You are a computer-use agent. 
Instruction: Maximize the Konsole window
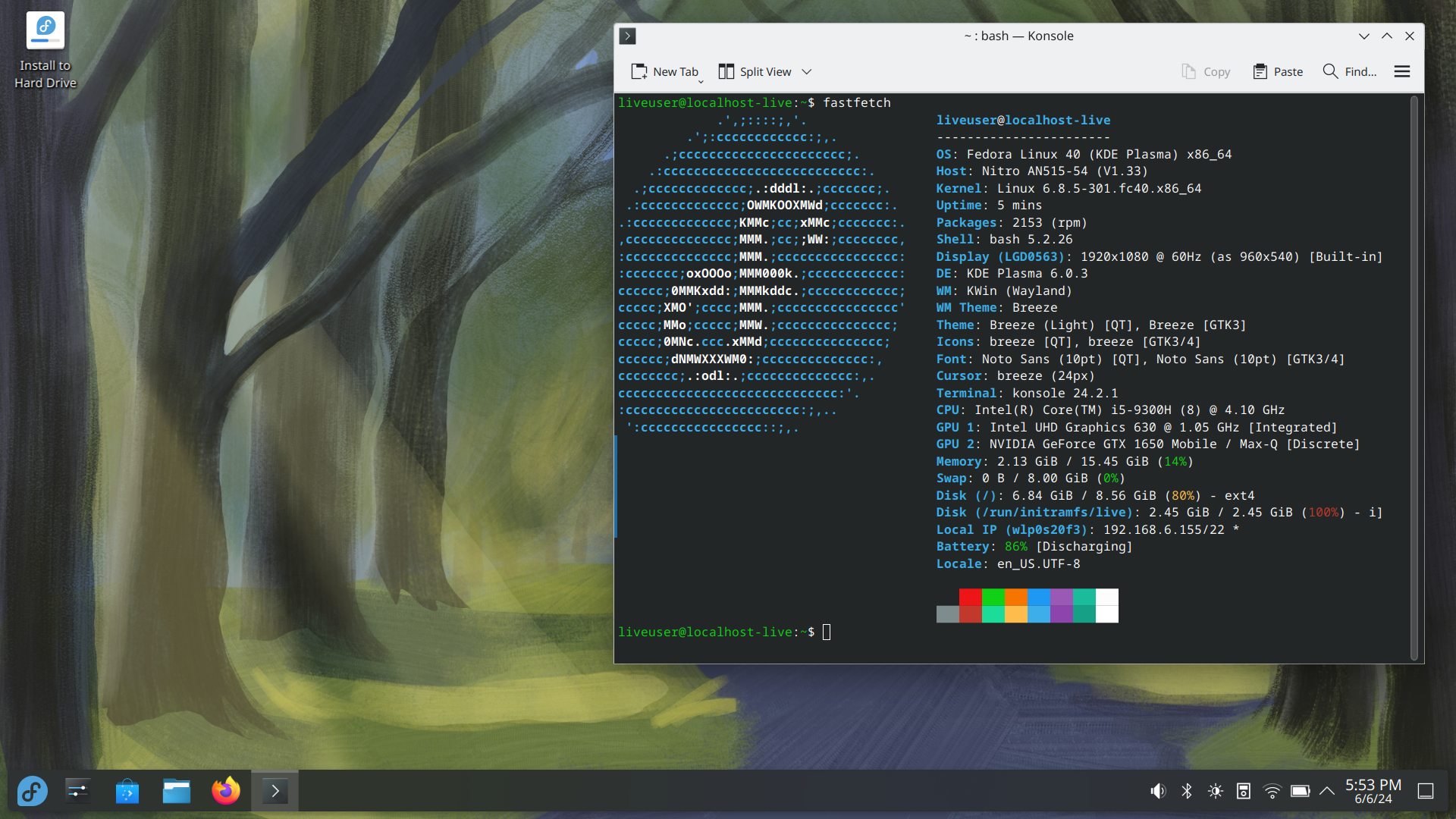(1387, 36)
